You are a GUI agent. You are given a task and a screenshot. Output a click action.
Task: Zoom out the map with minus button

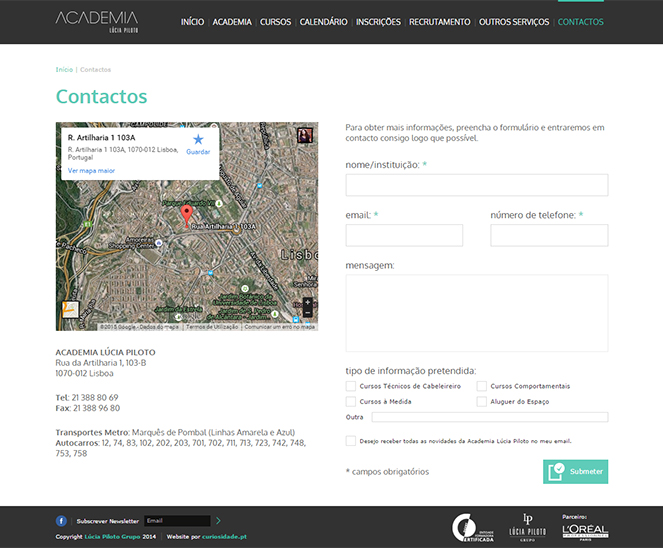[x=308, y=312]
